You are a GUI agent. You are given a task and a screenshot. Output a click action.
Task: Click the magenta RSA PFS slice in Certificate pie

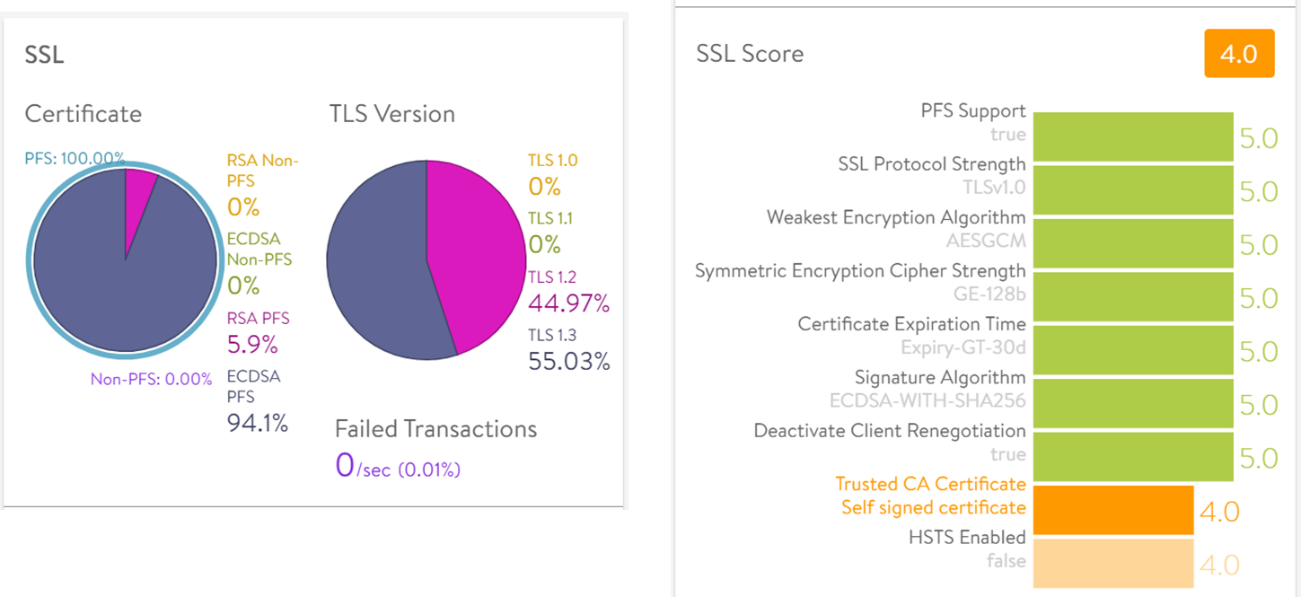138,188
